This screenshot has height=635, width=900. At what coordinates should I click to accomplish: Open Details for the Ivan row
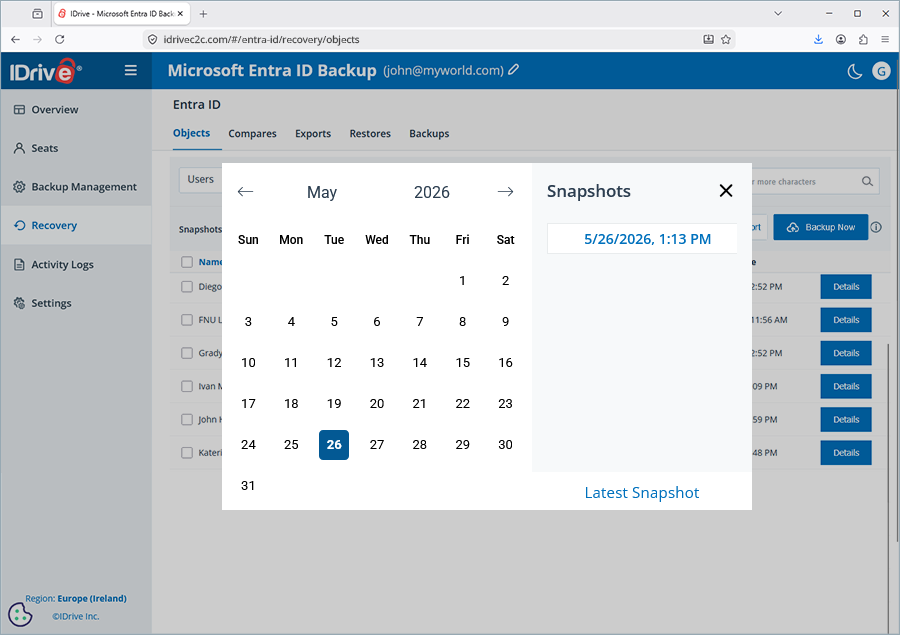(845, 386)
